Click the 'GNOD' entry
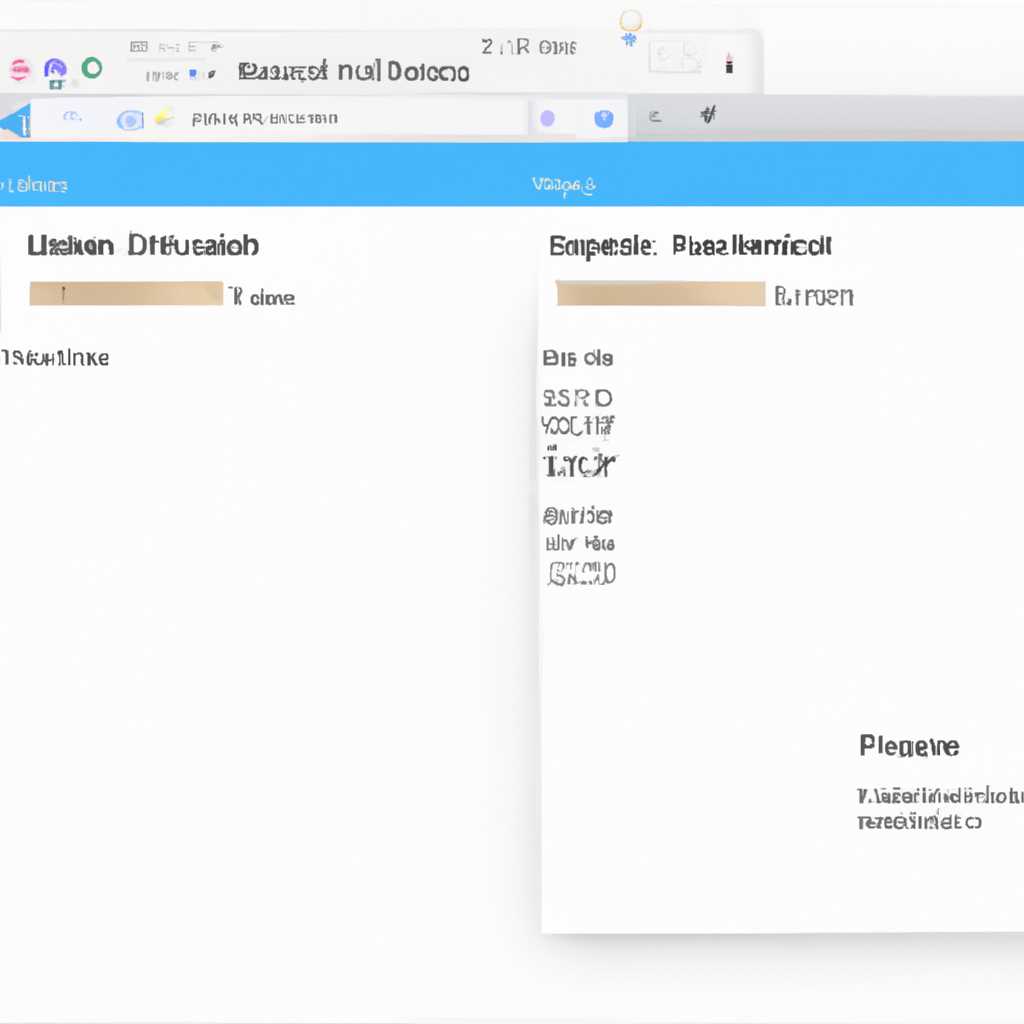1024x1024 pixels. (581, 573)
